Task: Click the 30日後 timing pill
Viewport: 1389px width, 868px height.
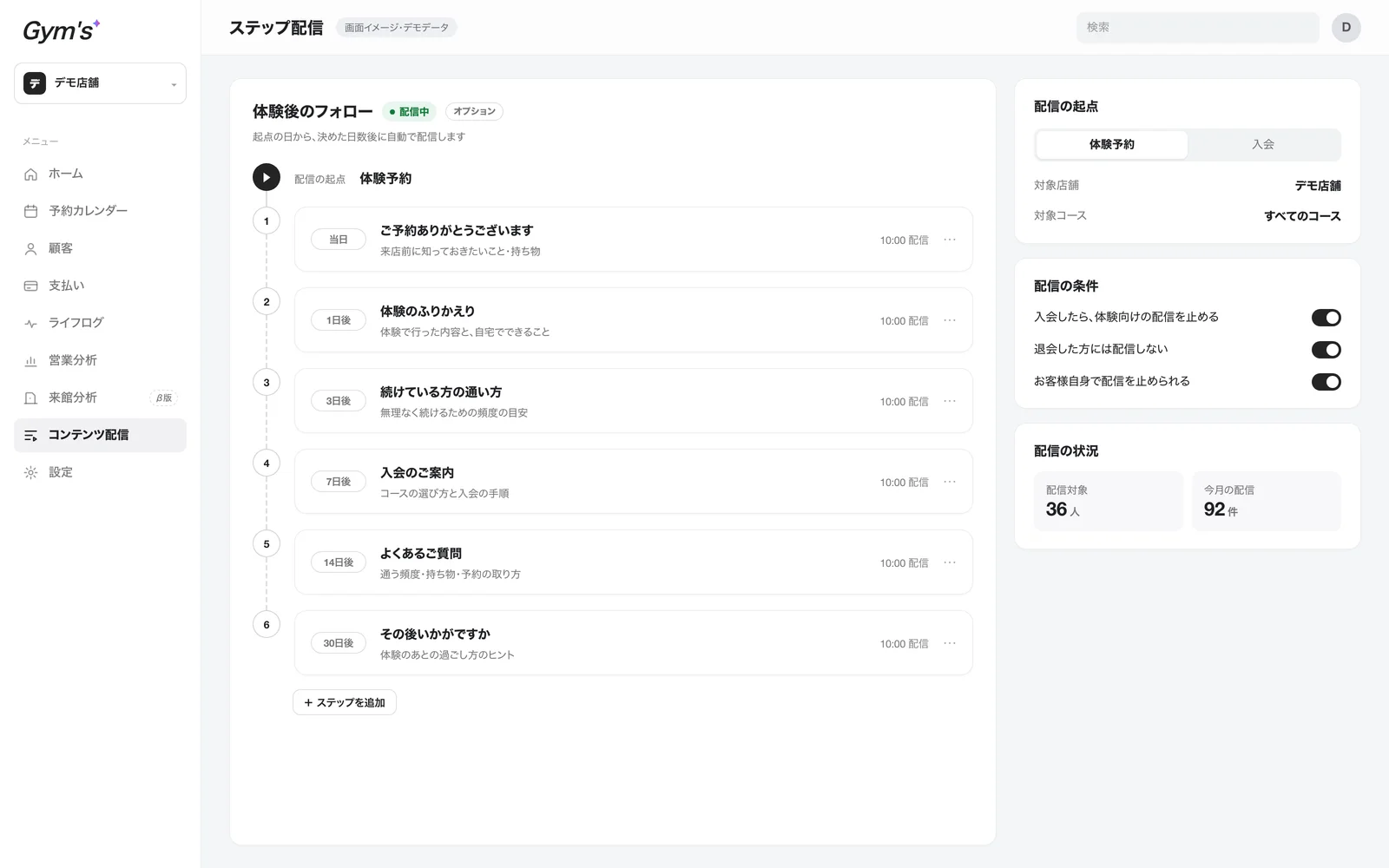Action: (x=339, y=643)
